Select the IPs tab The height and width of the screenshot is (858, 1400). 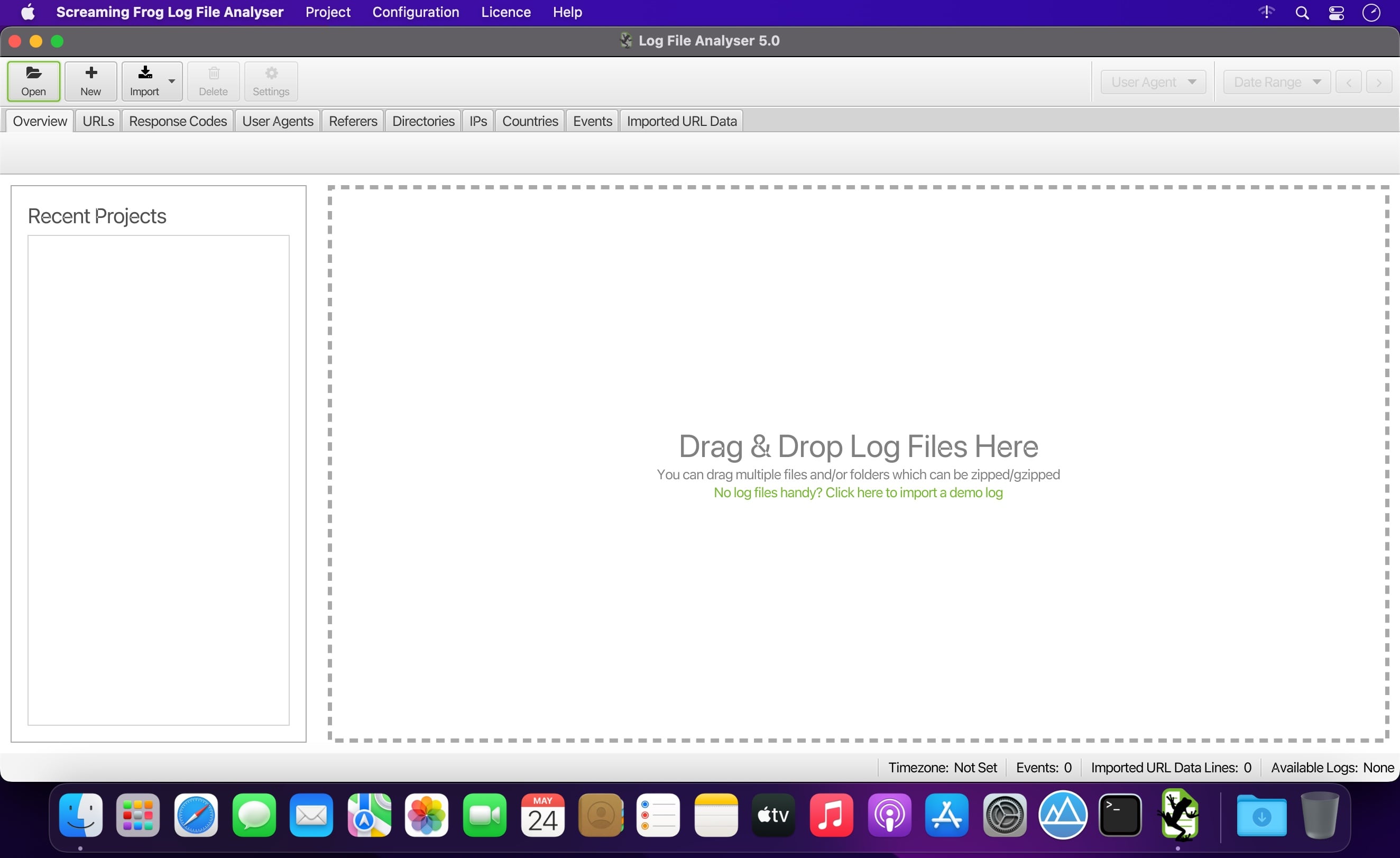[478, 121]
